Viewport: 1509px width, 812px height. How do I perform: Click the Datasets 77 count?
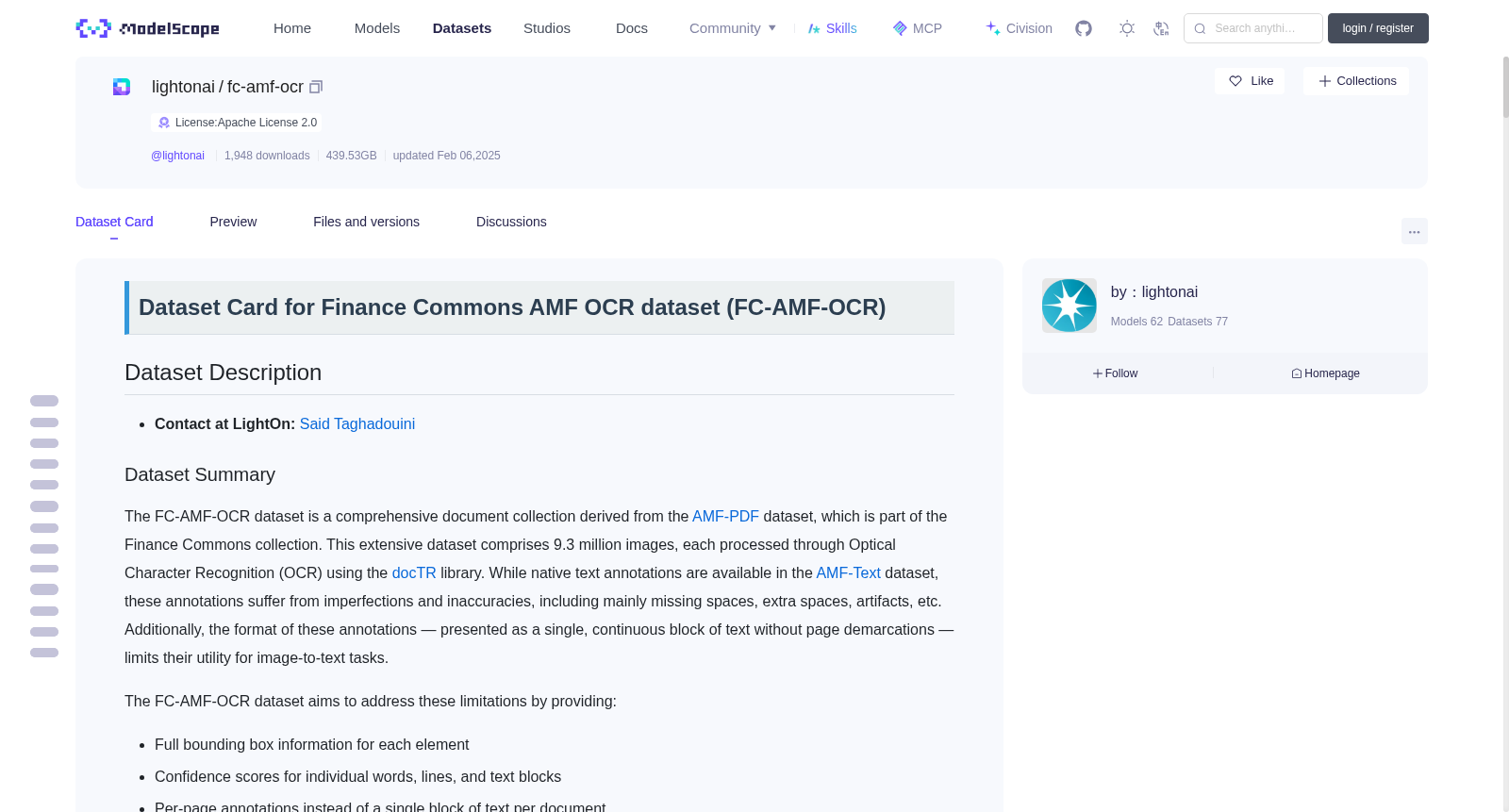[1198, 322]
